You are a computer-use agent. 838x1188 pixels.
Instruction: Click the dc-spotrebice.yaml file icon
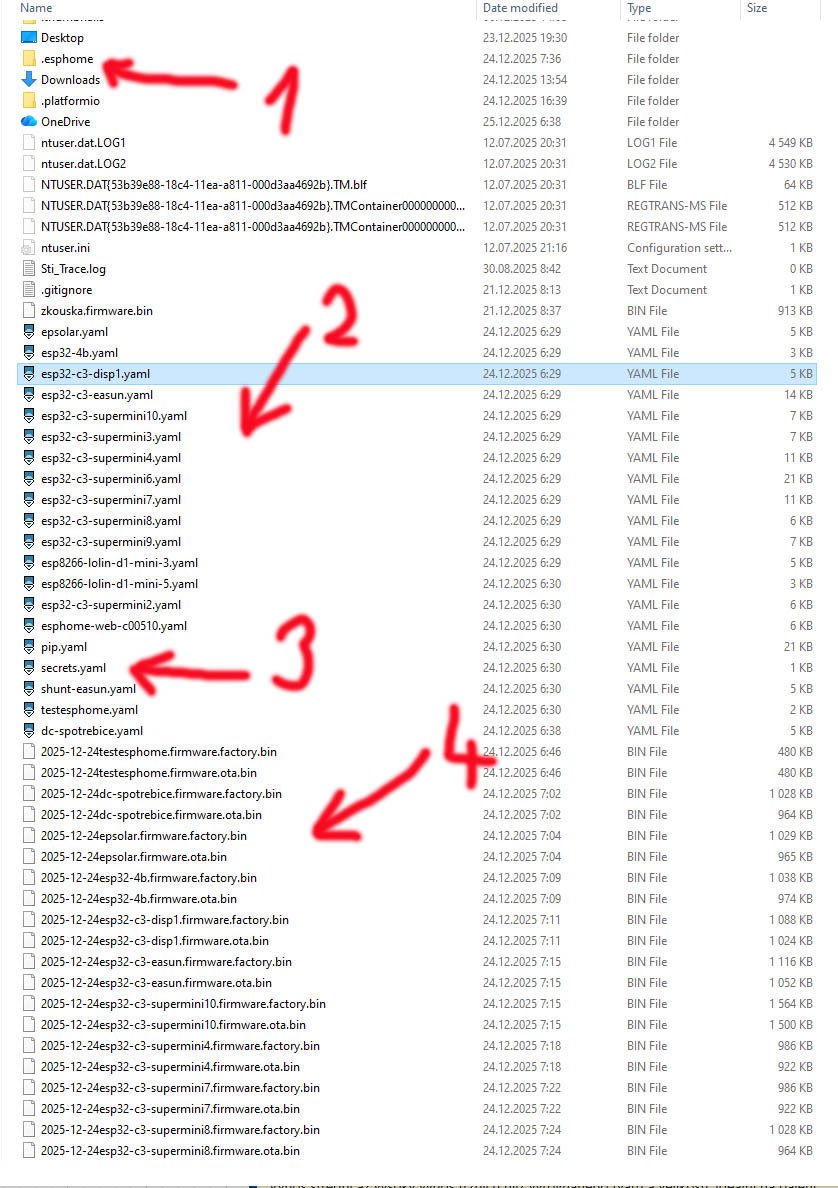[x=29, y=730]
